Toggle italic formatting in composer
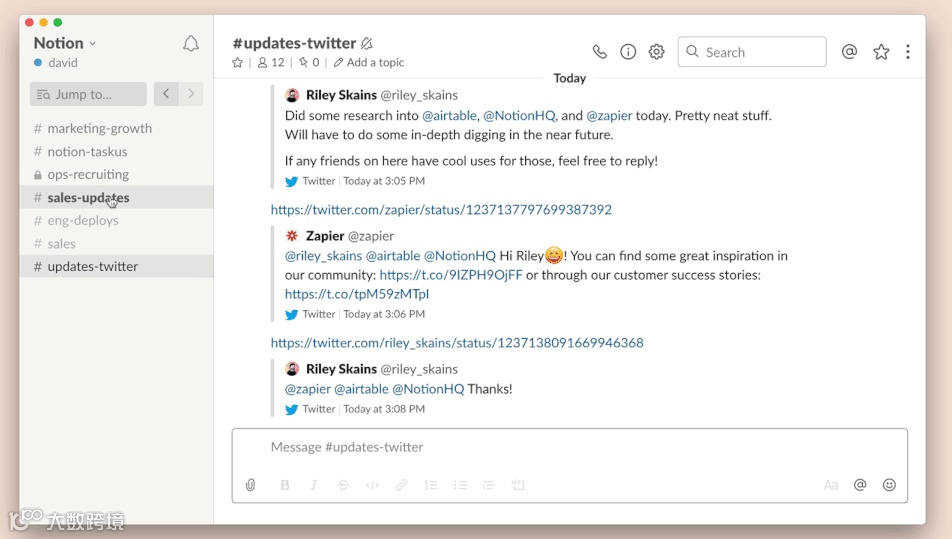Screen dimensions: 952x539 313,485
